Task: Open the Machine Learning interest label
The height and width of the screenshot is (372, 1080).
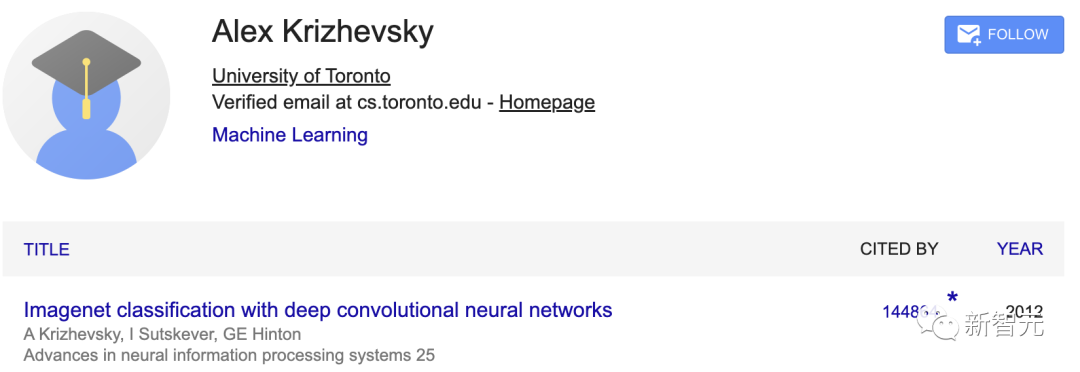Action: coord(290,134)
